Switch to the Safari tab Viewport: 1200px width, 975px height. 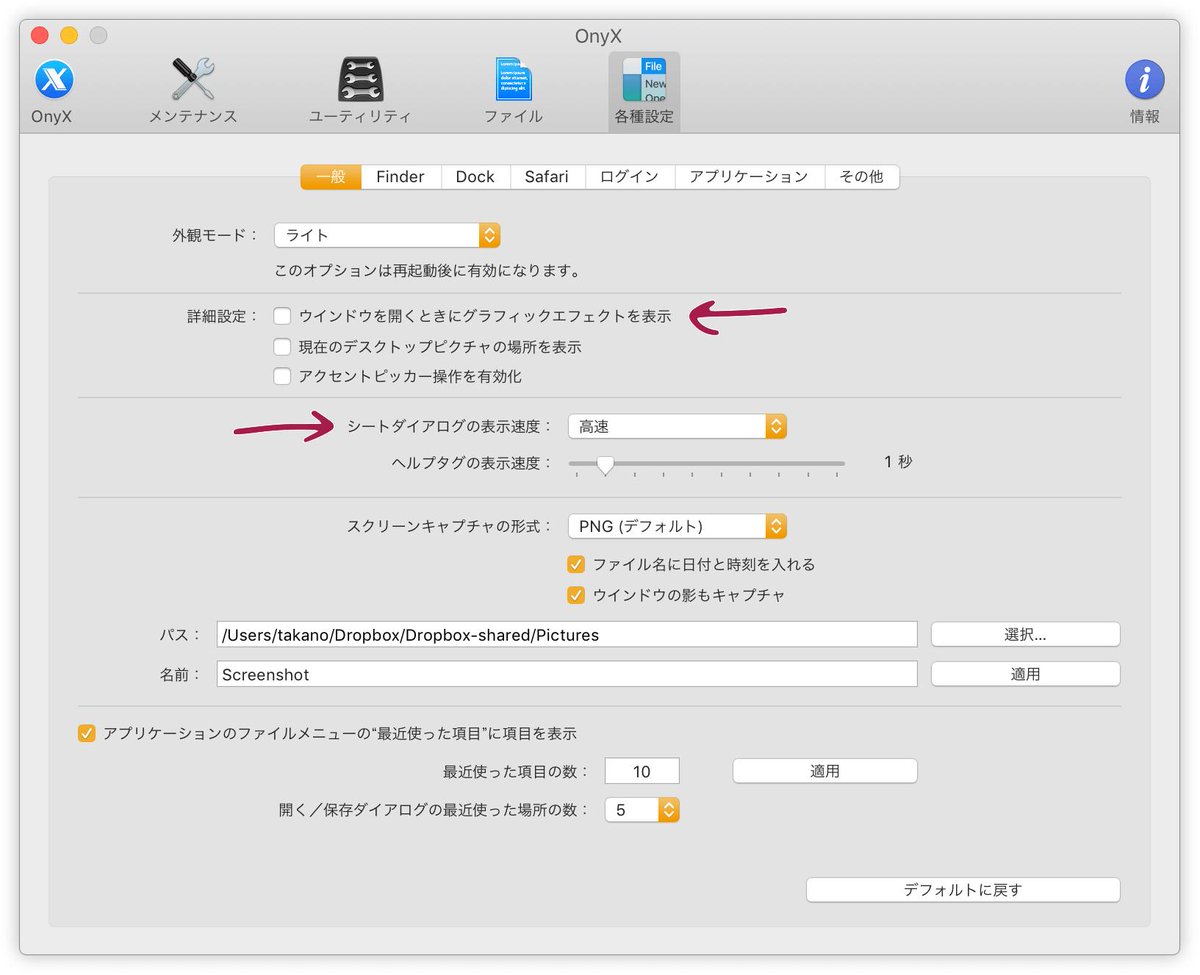547,177
